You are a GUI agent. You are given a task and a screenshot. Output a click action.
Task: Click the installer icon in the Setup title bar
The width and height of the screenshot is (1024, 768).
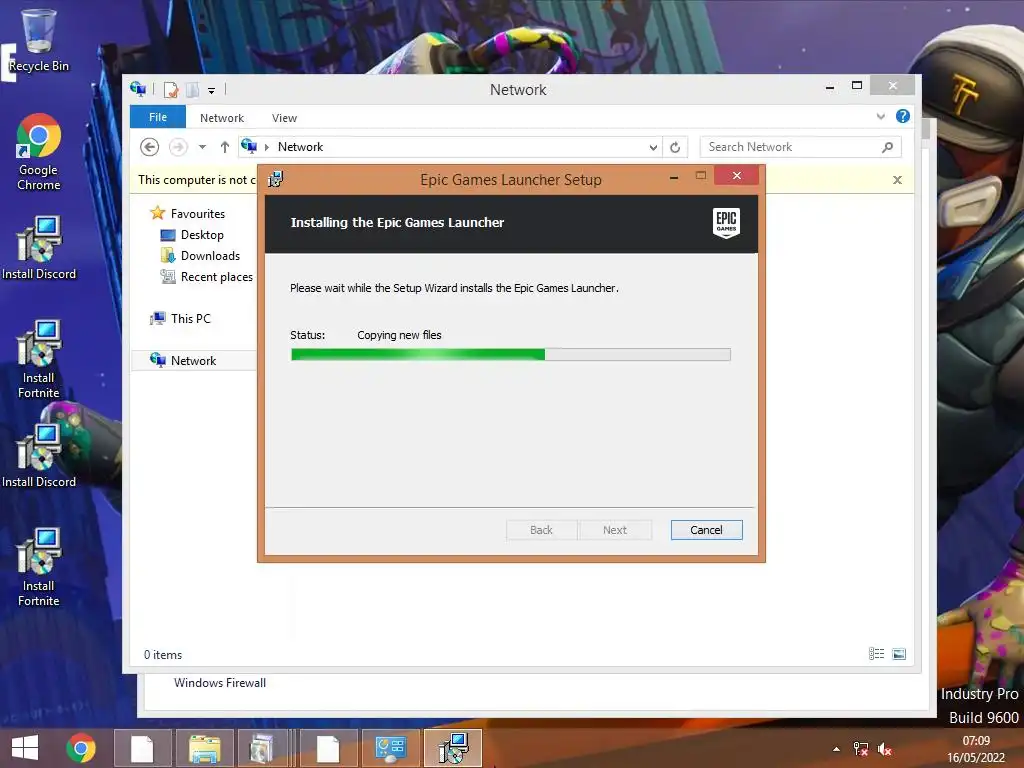(x=276, y=179)
